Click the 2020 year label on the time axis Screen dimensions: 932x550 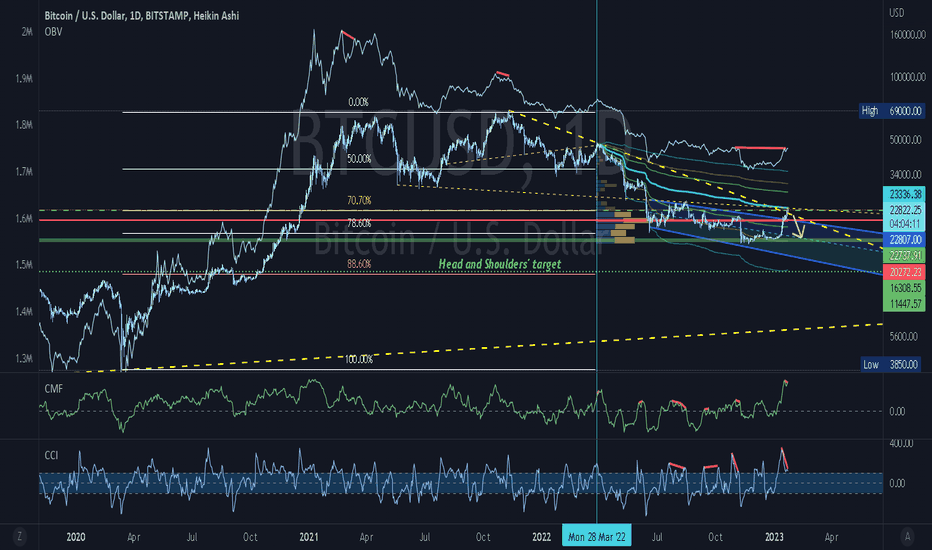pos(75,537)
